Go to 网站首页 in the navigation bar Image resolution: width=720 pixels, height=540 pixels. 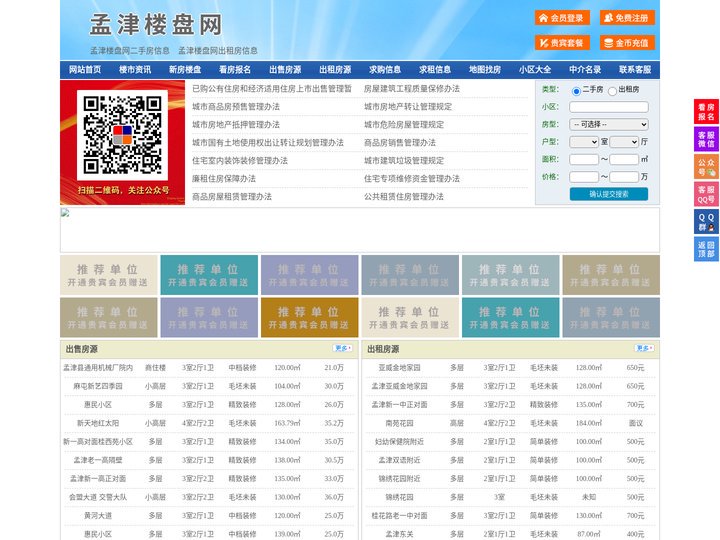[x=85, y=70]
